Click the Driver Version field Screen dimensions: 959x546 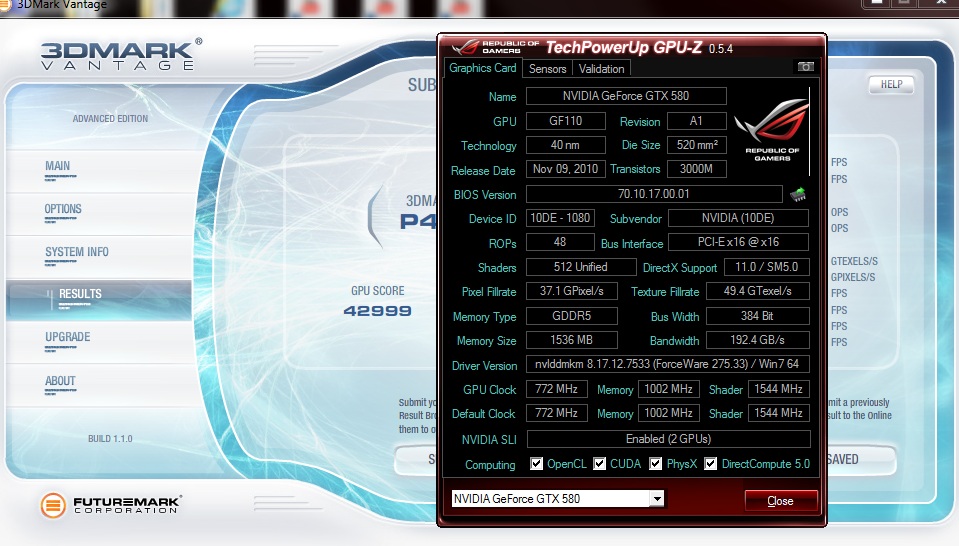click(x=667, y=364)
